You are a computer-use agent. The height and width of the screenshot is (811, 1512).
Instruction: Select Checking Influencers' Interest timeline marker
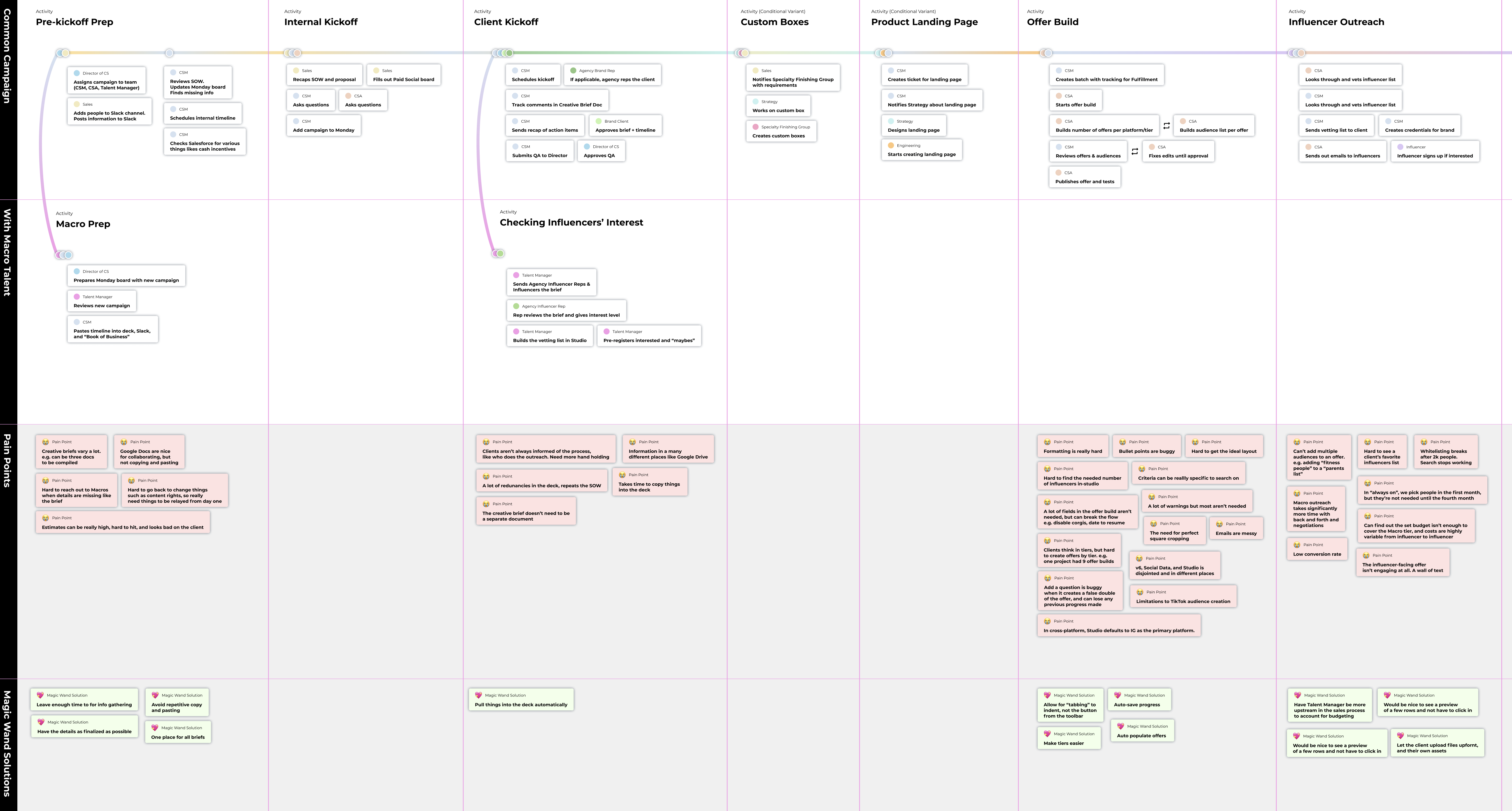[x=498, y=254]
